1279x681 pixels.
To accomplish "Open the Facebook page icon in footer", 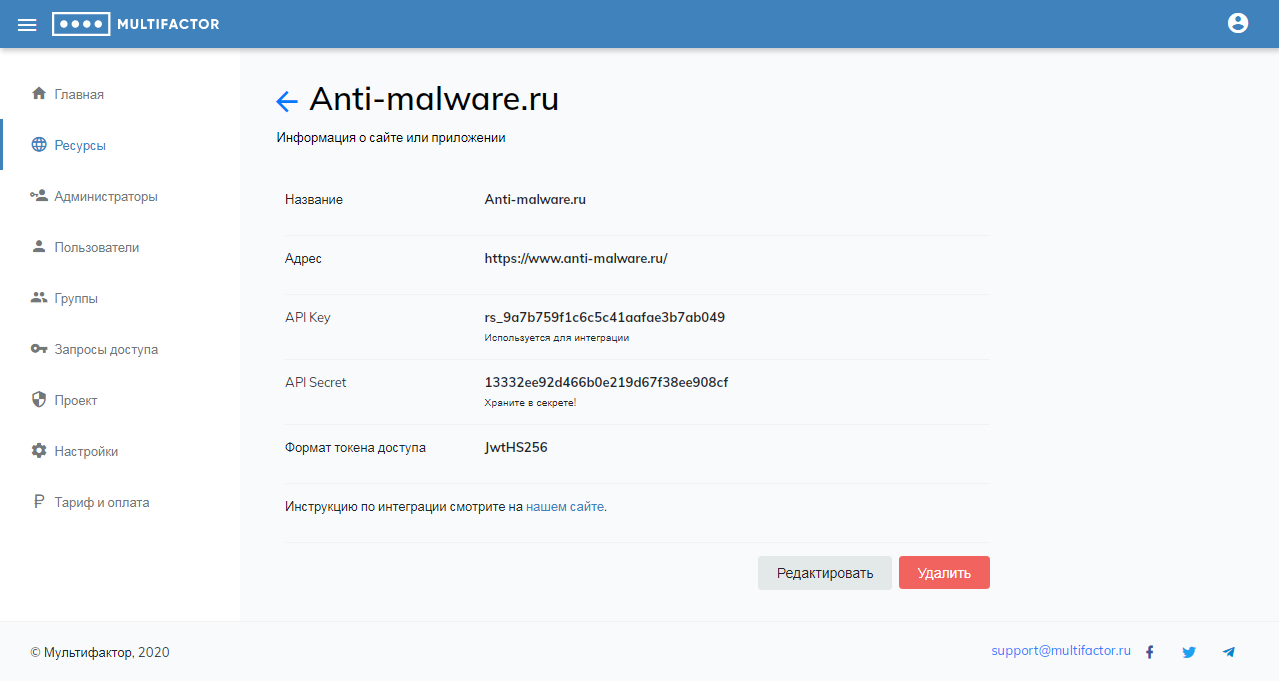I will [x=1149, y=652].
